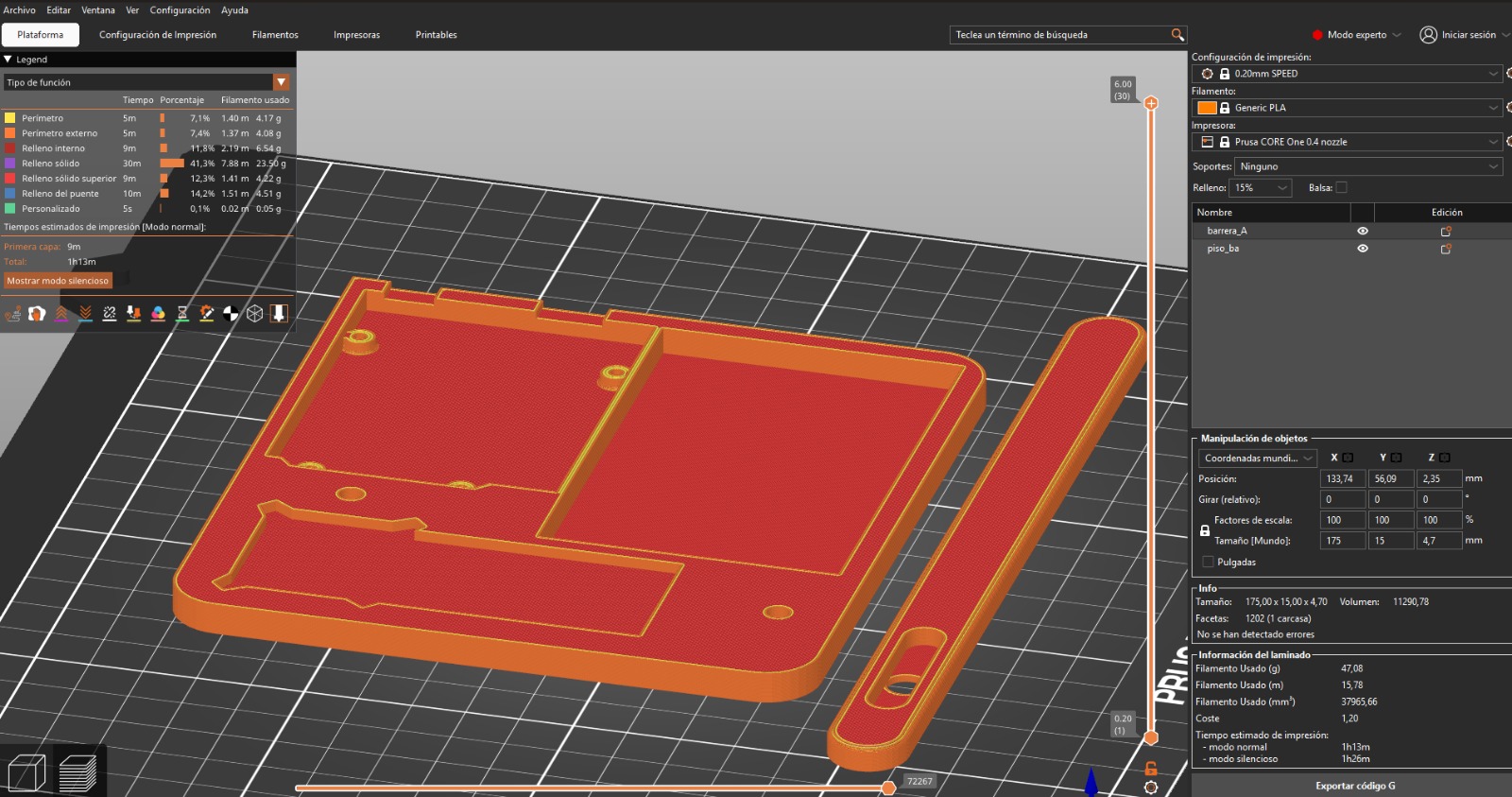Click the vertical layer slider lower handle

1151,737
